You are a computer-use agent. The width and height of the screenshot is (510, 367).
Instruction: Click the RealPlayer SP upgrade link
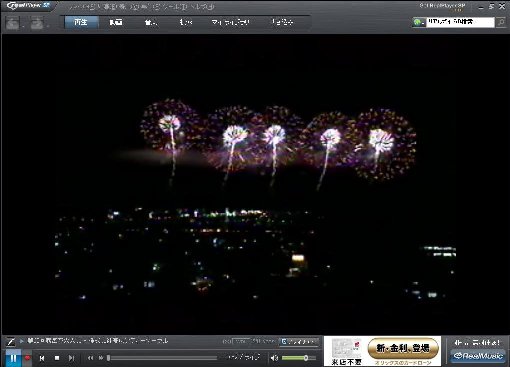[x=442, y=7]
